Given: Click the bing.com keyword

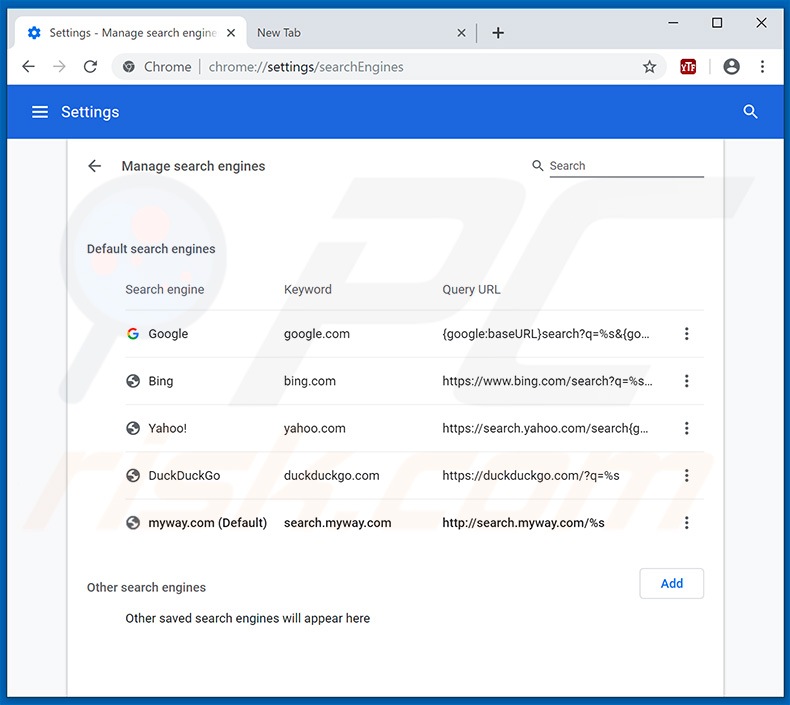Looking at the screenshot, I should pyautogui.click(x=310, y=381).
